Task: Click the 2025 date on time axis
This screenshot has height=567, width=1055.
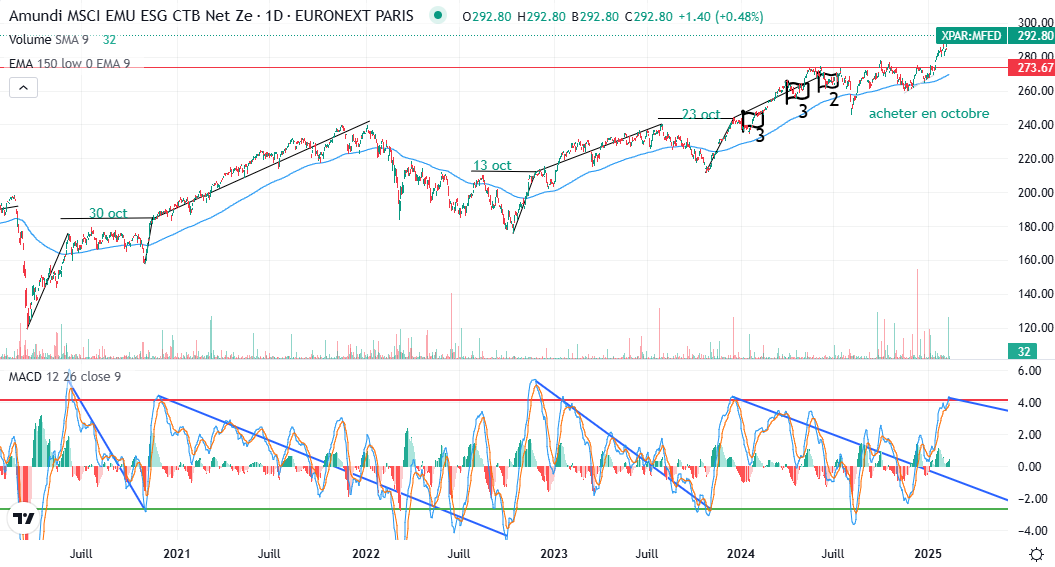Action: tap(929, 554)
